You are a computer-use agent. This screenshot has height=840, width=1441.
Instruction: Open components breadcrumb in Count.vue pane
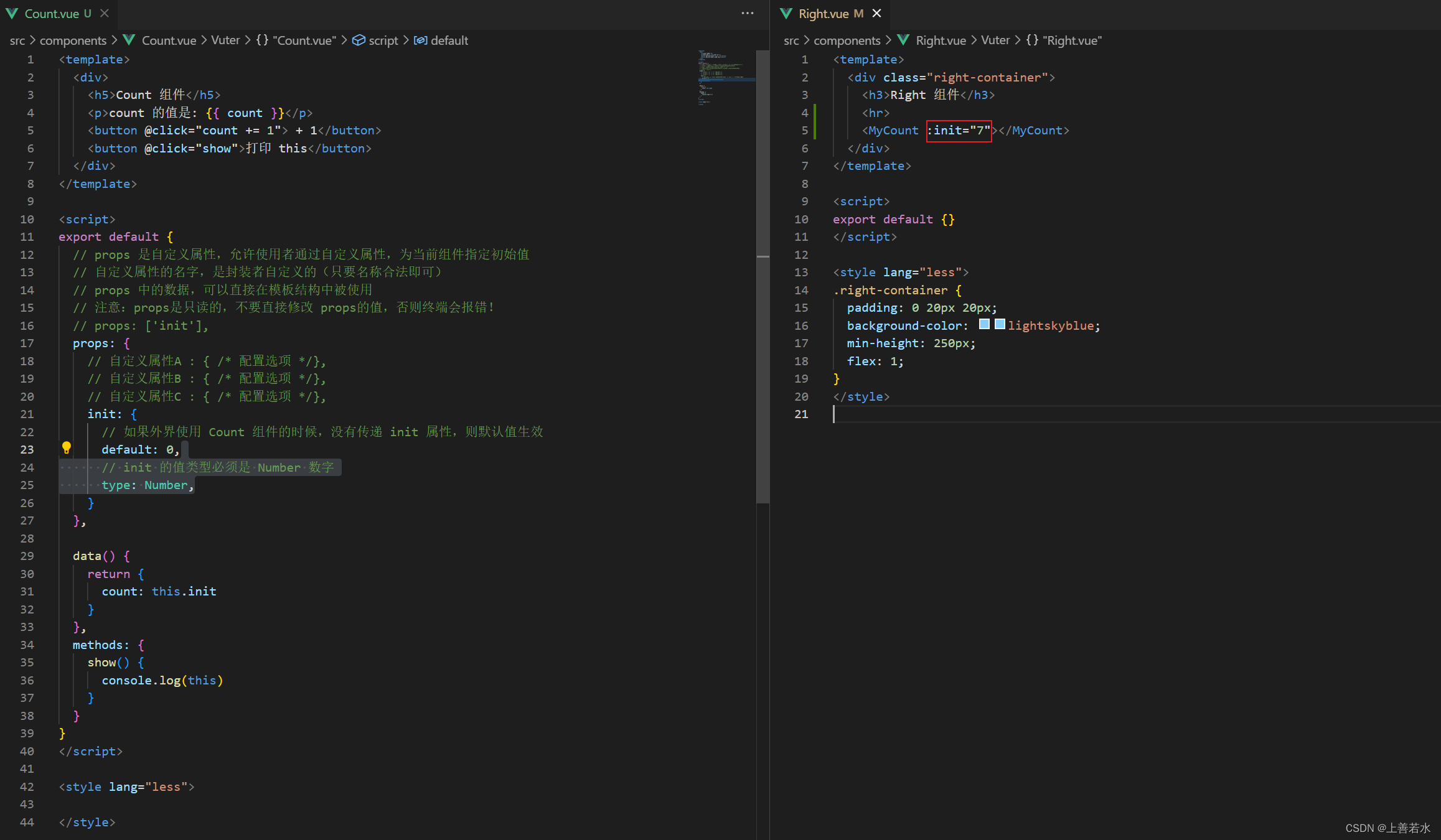[x=73, y=40]
